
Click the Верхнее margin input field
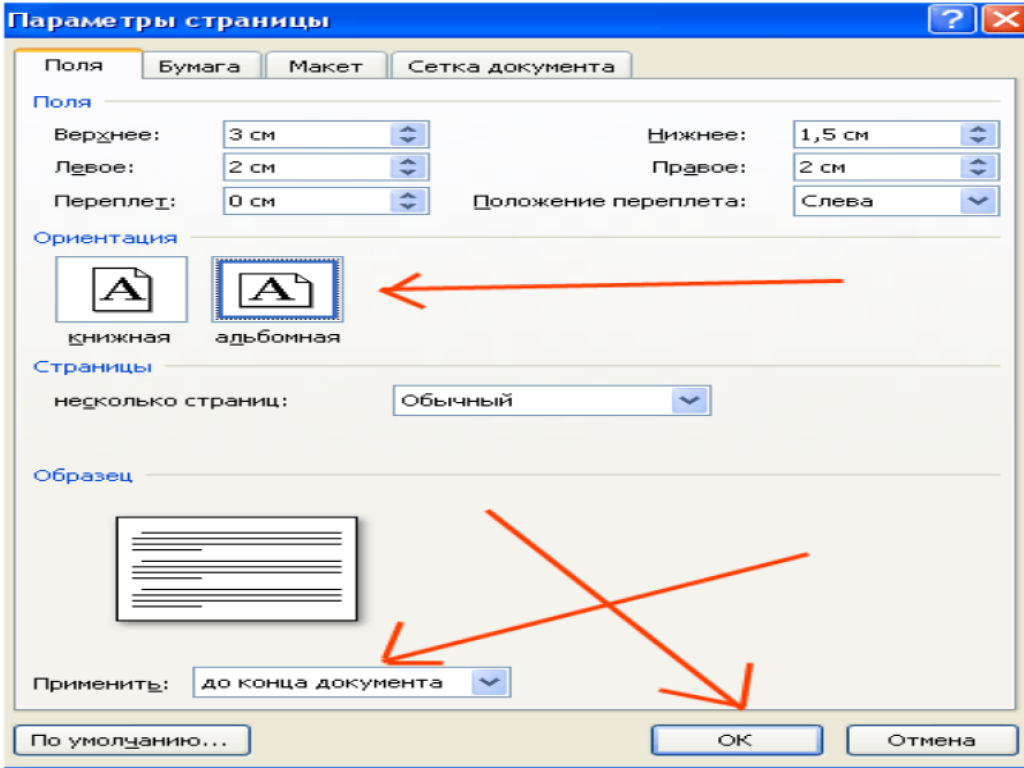point(307,135)
